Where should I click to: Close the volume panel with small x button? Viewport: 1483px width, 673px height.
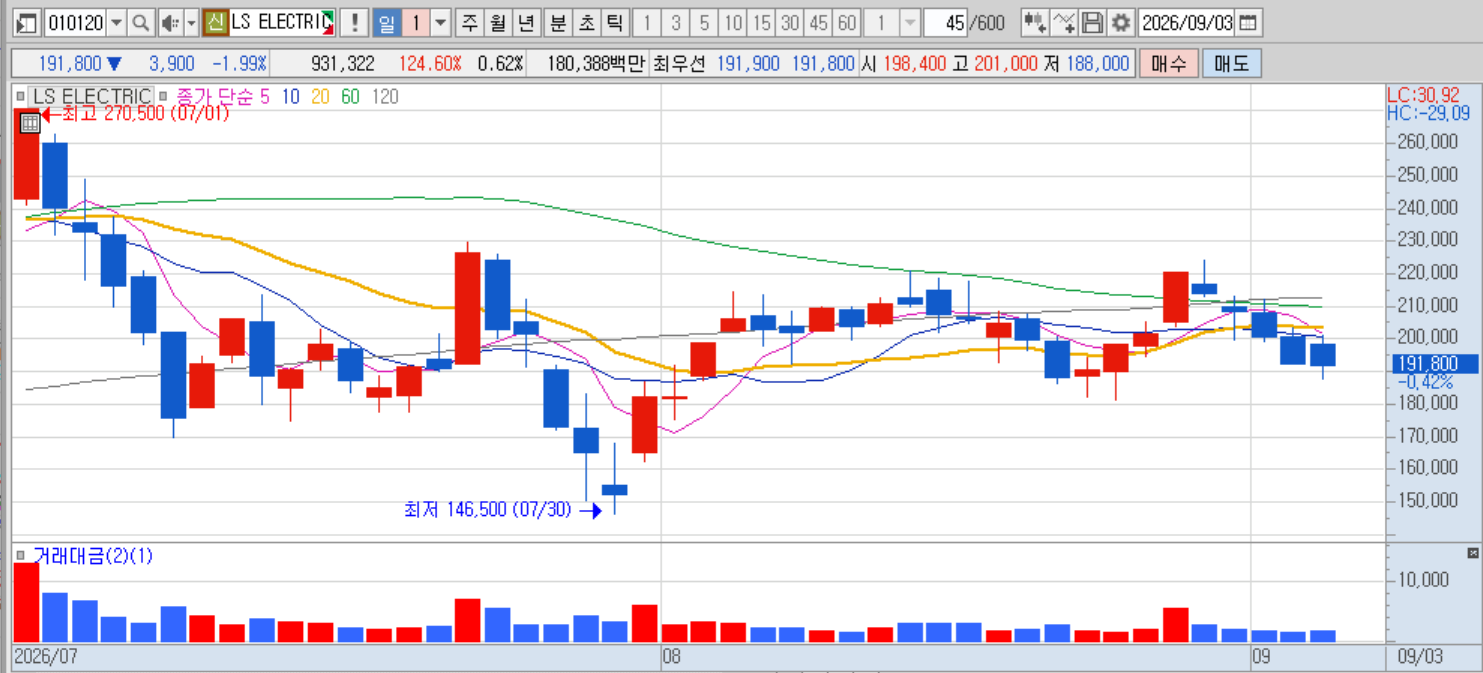(1472, 553)
